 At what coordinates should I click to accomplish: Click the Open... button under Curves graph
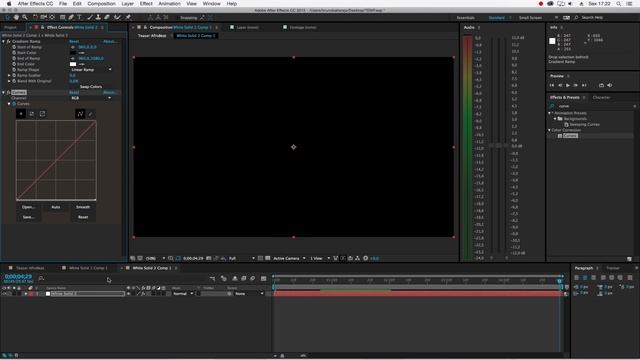tap(28, 207)
